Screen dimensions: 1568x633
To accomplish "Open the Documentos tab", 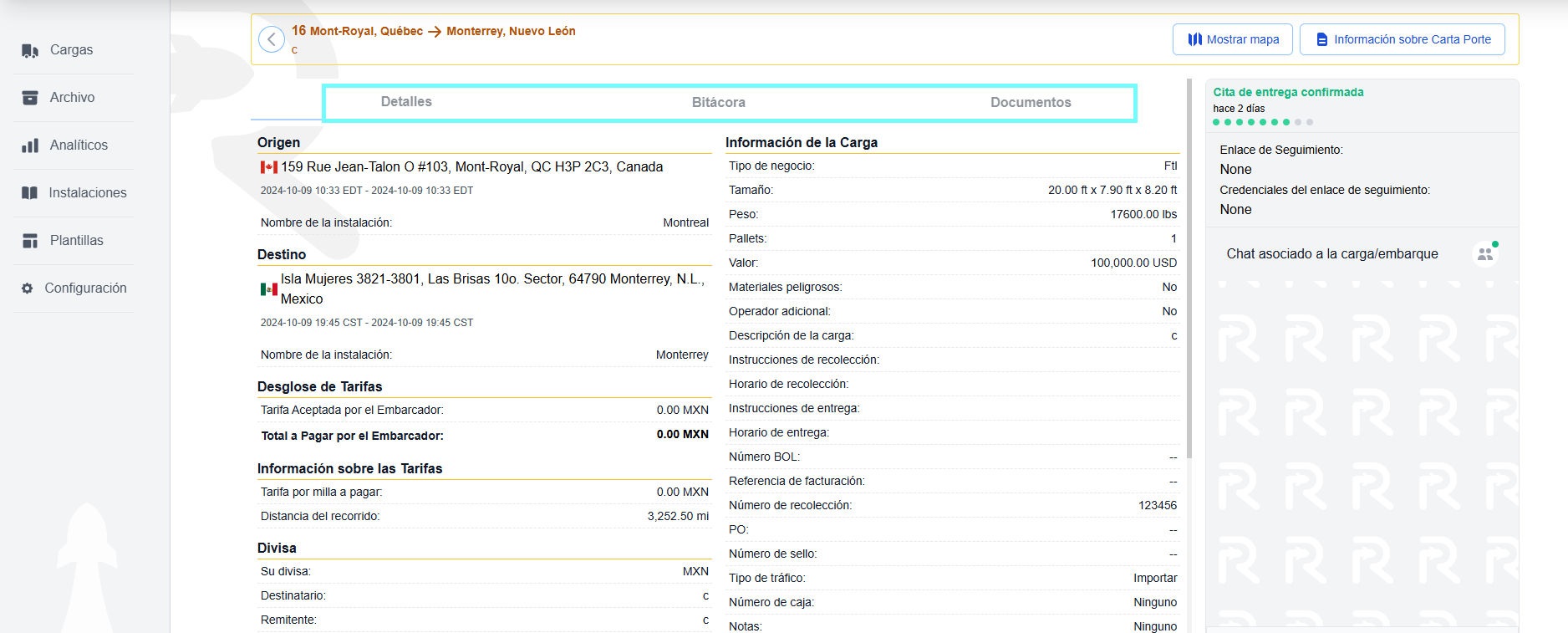I will (x=1031, y=102).
